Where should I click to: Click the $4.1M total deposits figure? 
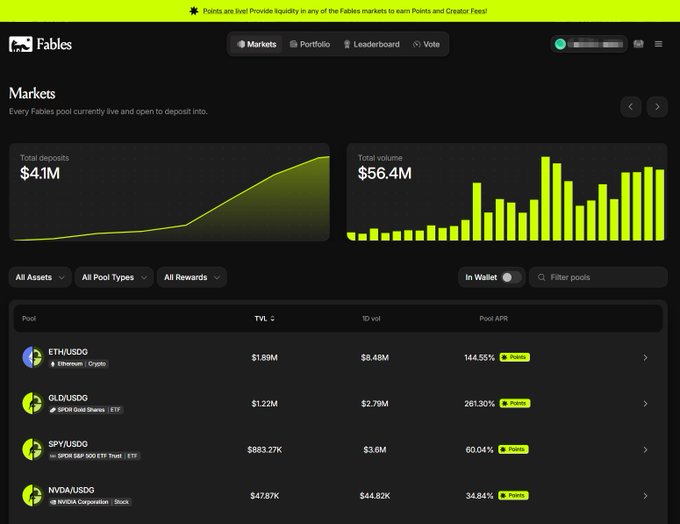(x=40, y=173)
